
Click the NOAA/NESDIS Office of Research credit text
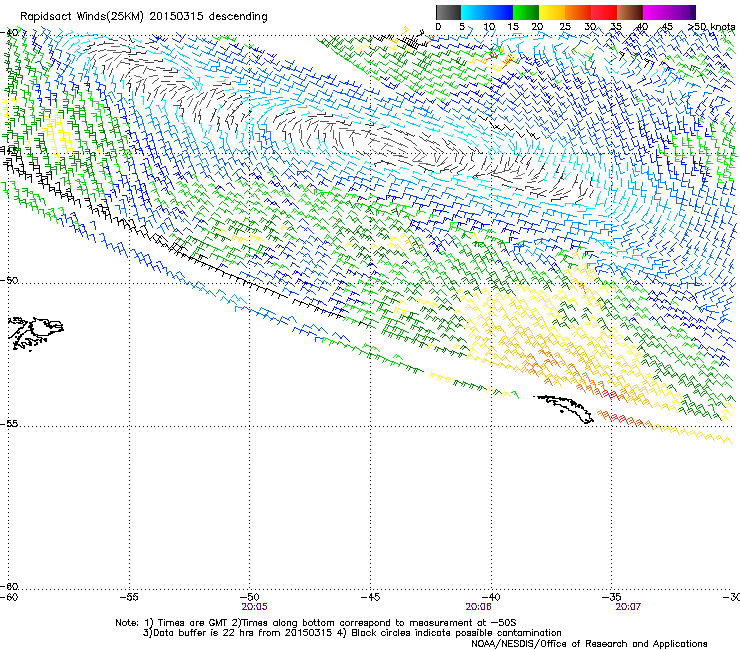(589, 644)
